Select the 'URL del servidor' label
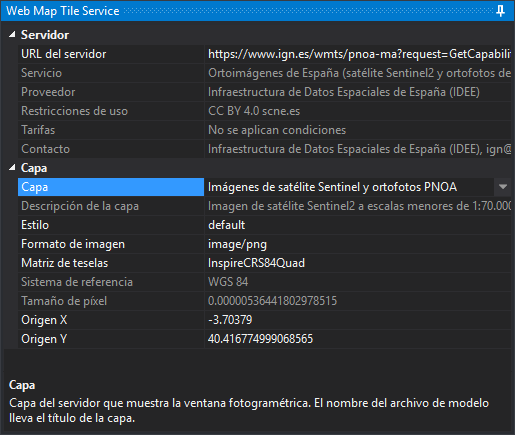 63,54
